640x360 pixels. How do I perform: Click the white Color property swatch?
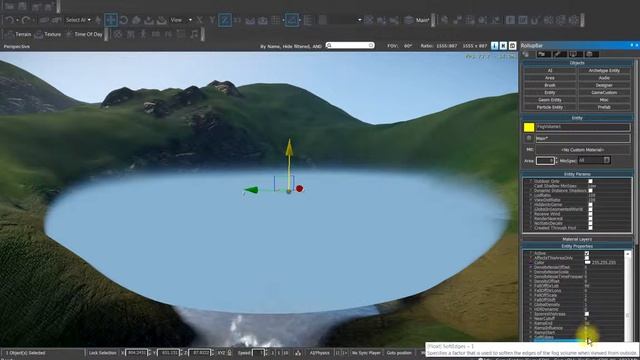(587, 262)
